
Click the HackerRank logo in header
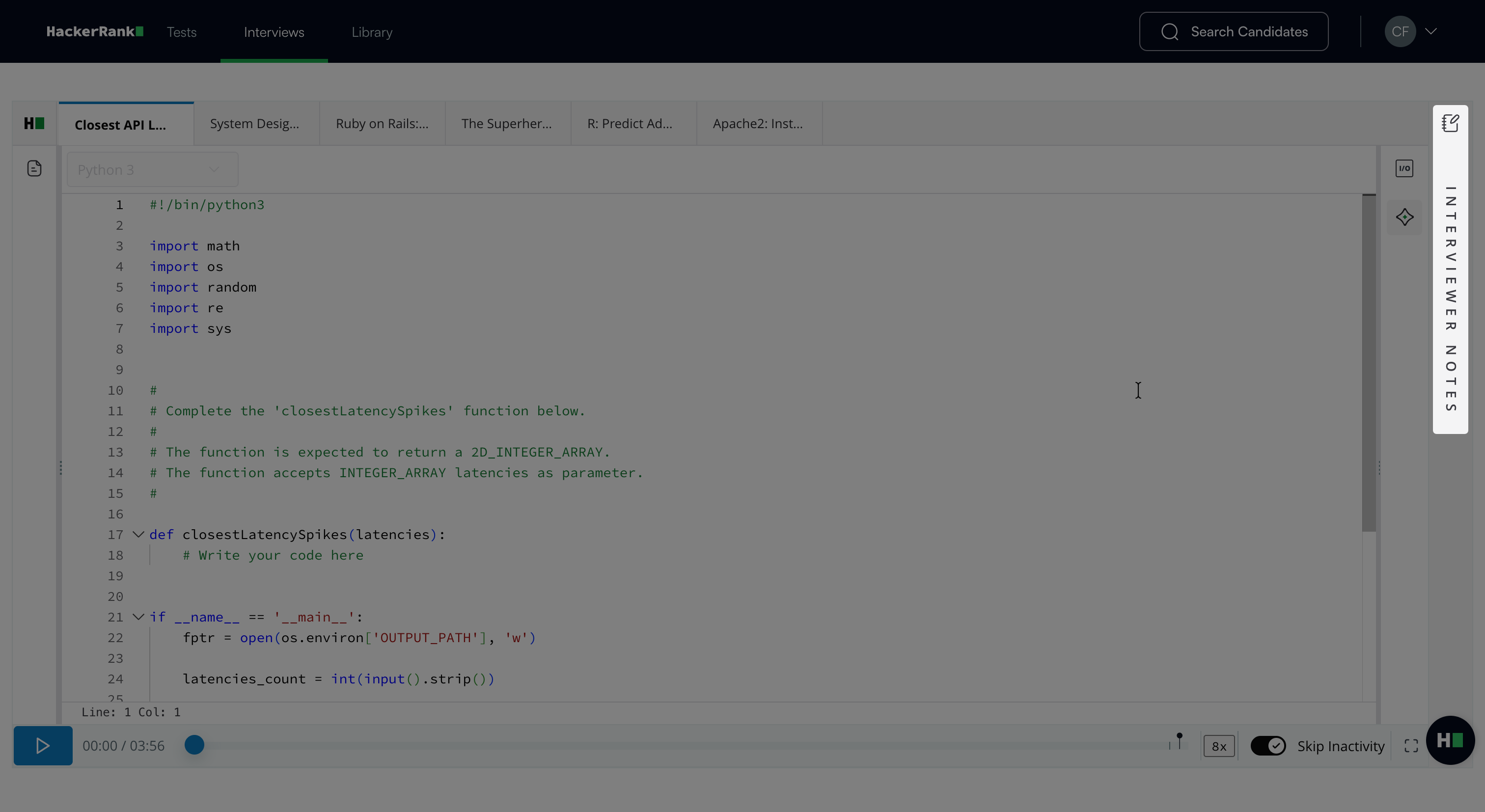coord(95,32)
